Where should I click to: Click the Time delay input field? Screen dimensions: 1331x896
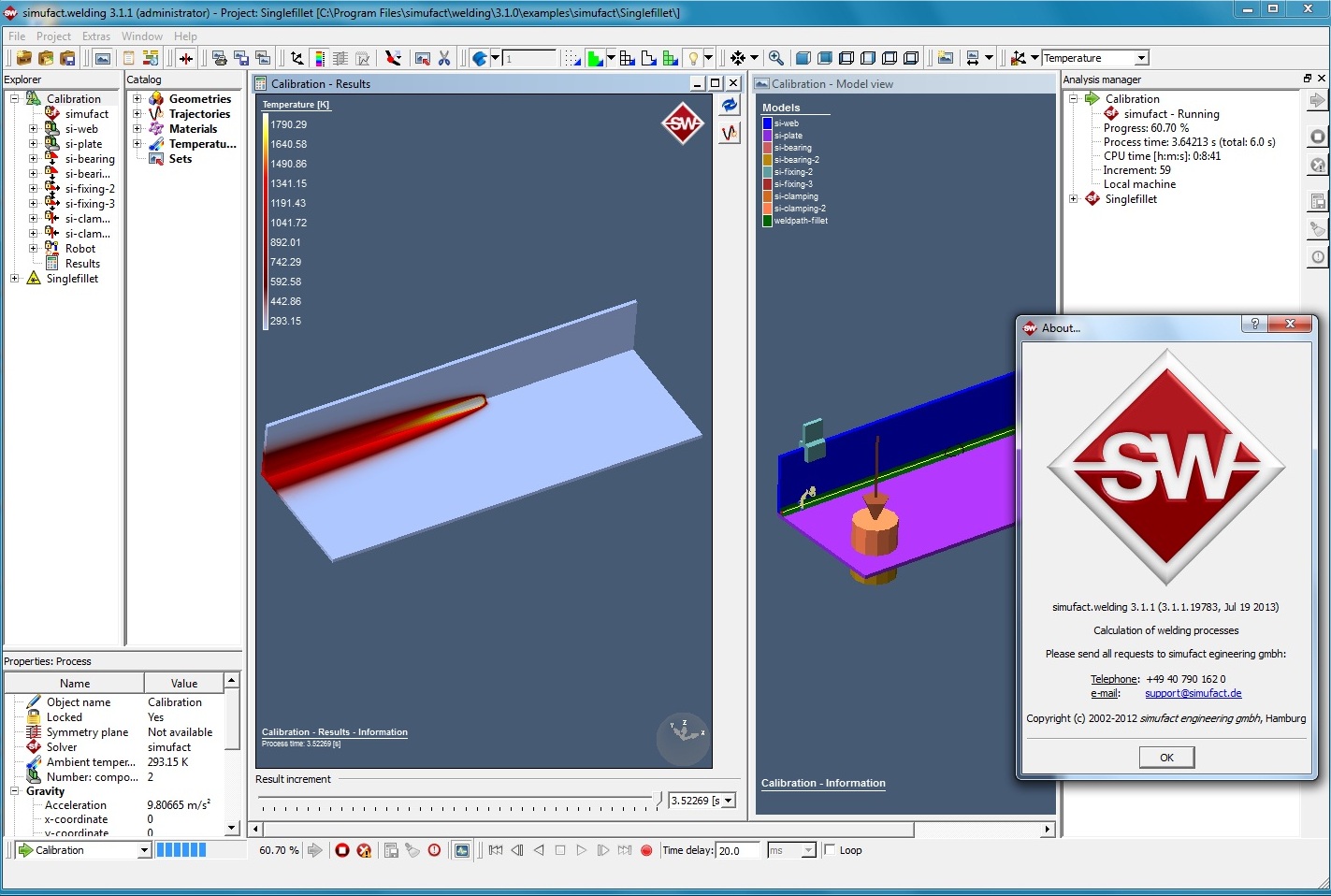[x=737, y=850]
